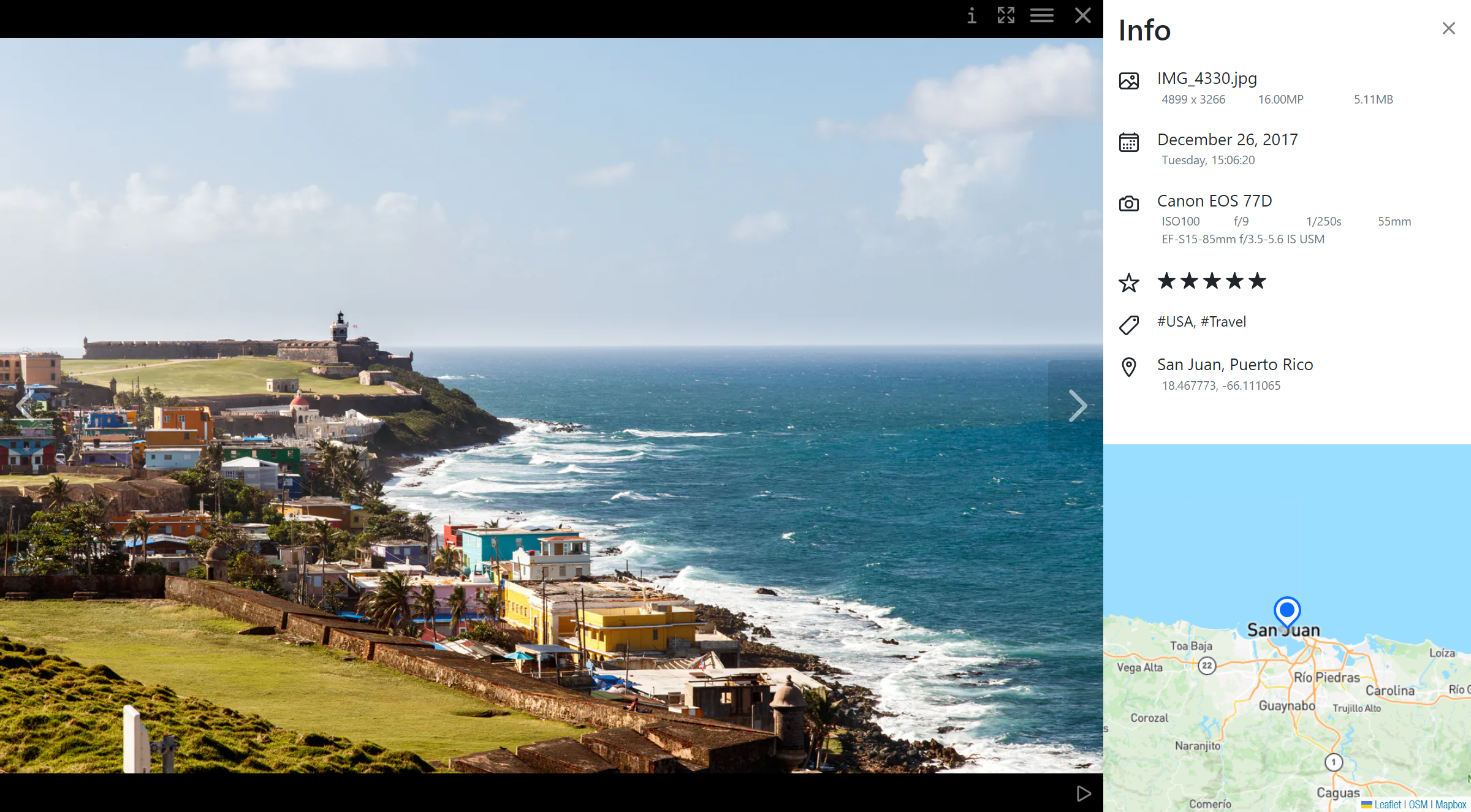Click the lens name EF-S15-85mm f/3.5-5.6 IS USM

1243,239
